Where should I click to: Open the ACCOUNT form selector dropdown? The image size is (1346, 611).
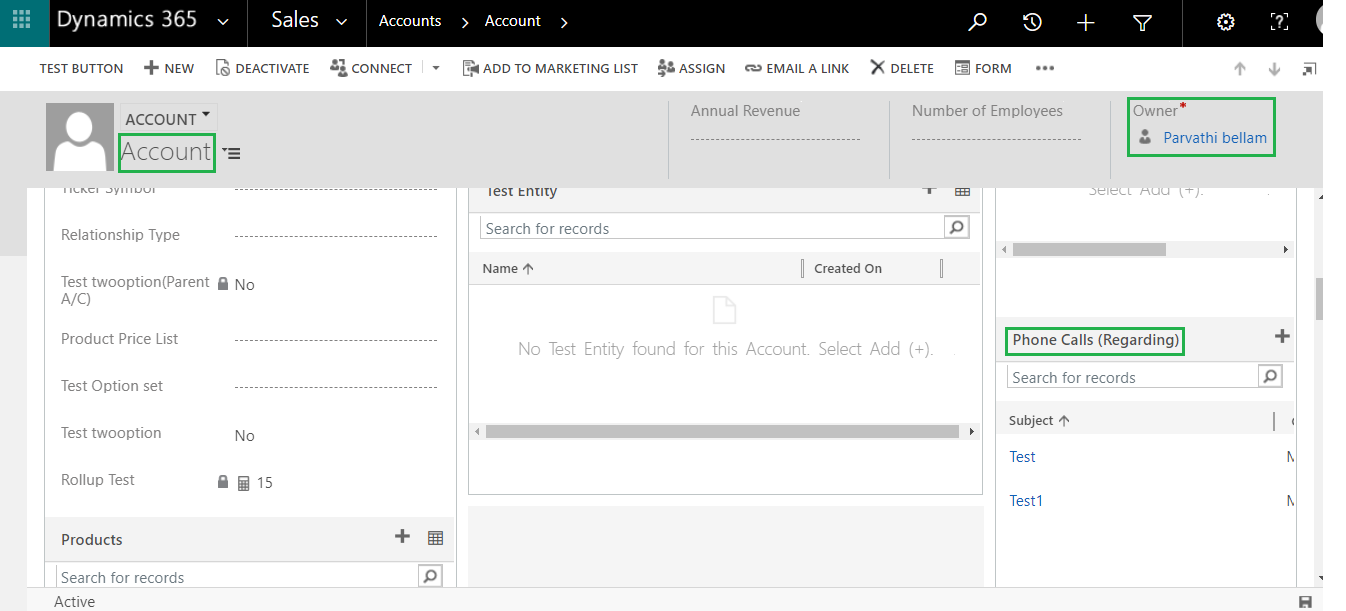click(168, 118)
